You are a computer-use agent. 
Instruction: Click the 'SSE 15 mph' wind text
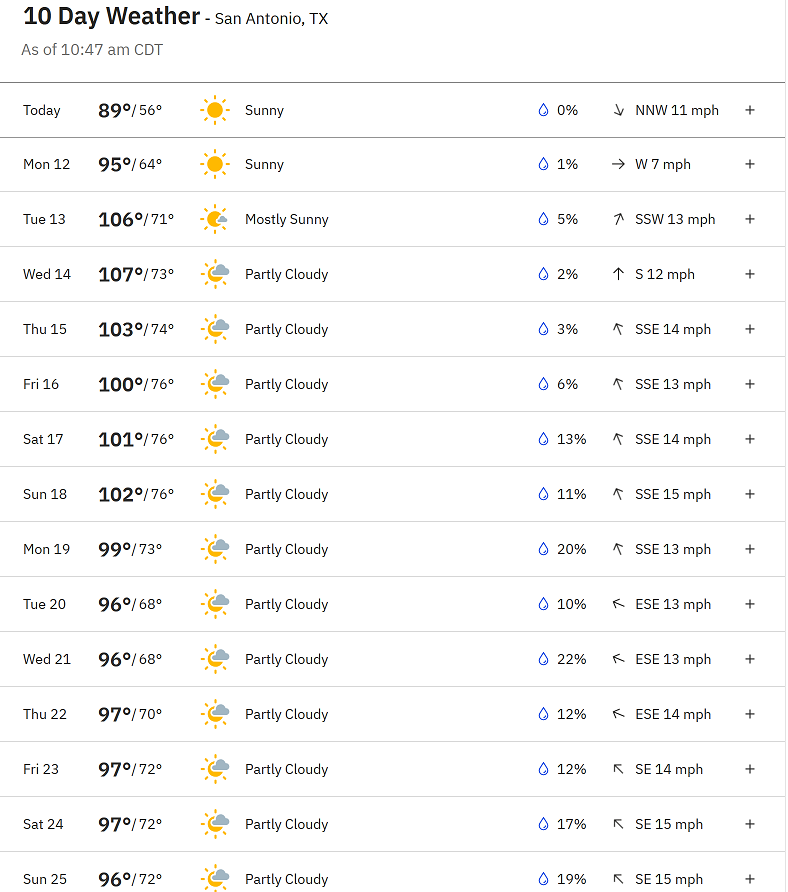[x=673, y=494]
